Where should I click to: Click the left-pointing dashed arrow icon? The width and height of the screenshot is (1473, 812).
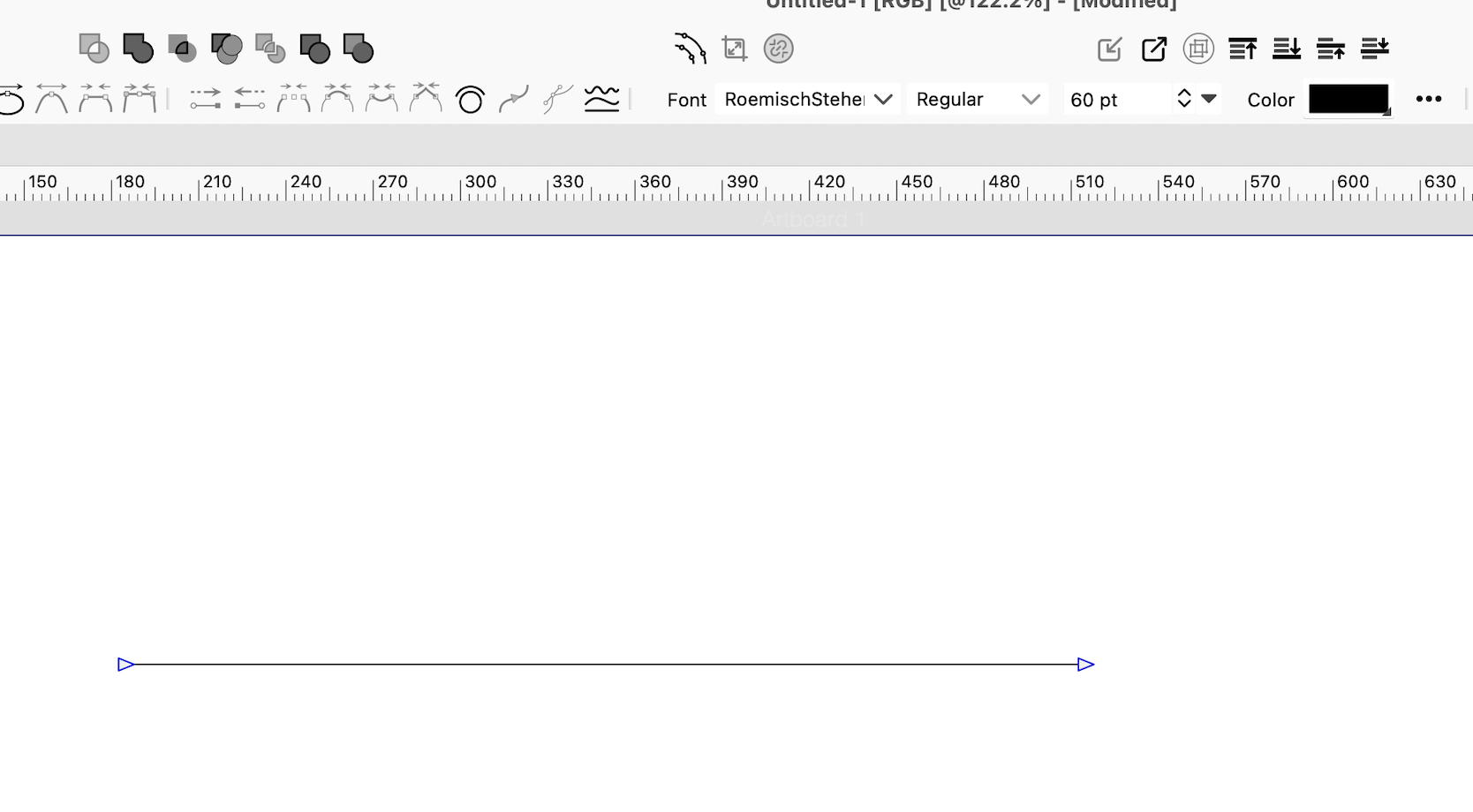click(249, 99)
